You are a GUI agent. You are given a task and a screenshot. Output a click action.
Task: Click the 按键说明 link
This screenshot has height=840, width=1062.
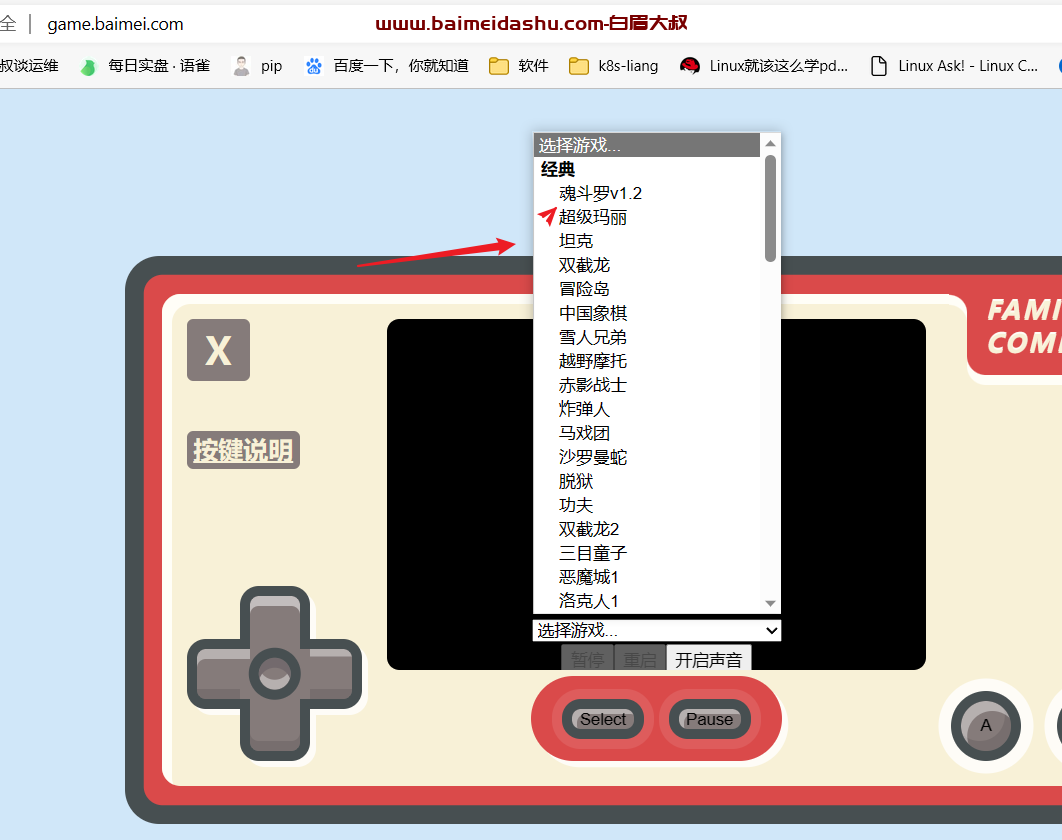[x=243, y=450]
